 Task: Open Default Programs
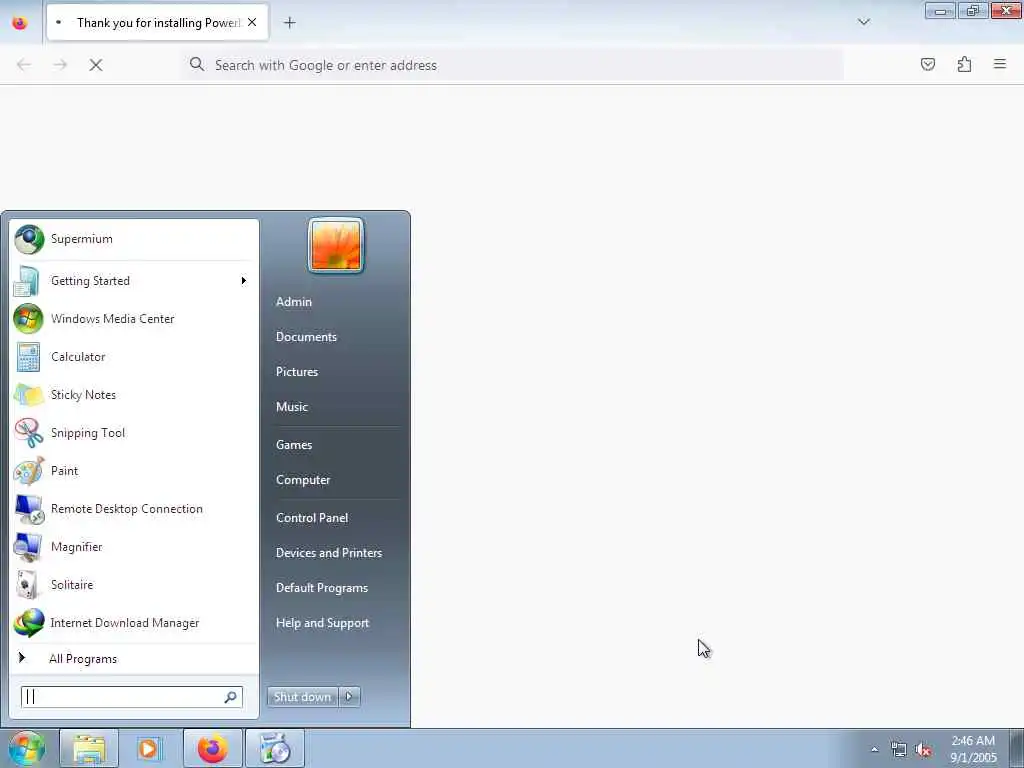[x=322, y=588]
